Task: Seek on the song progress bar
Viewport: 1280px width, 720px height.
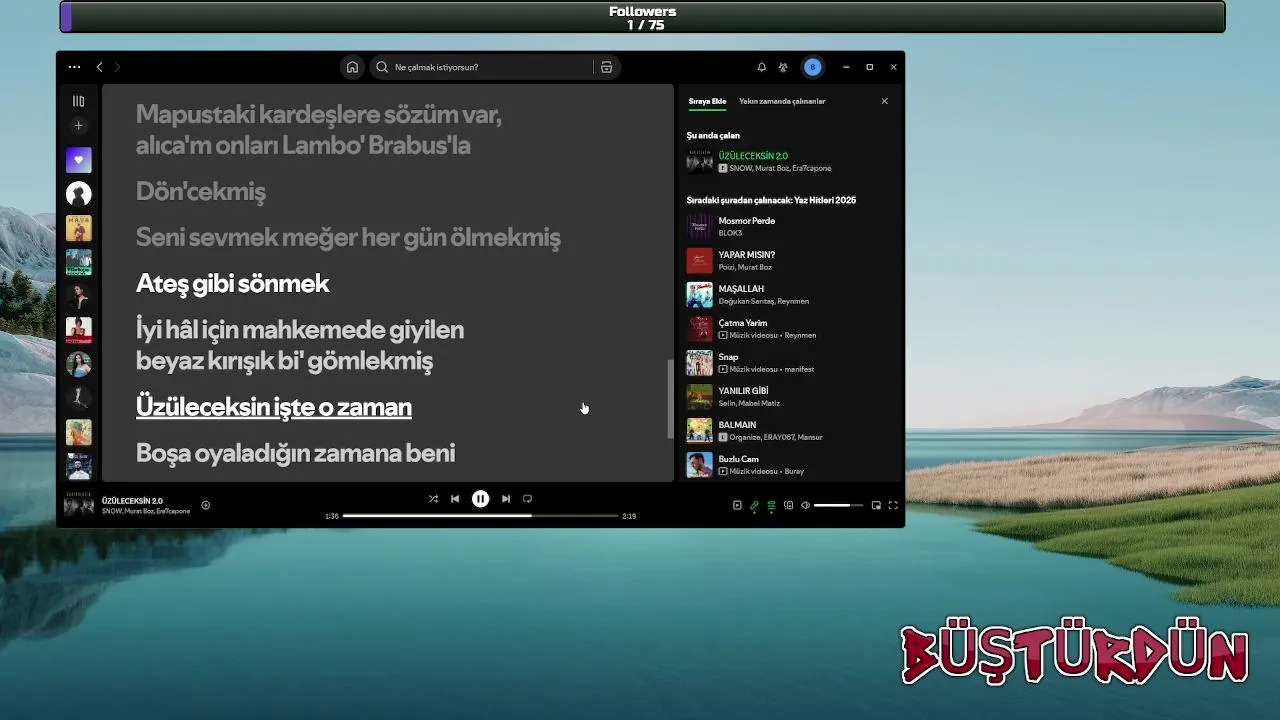Action: point(480,516)
